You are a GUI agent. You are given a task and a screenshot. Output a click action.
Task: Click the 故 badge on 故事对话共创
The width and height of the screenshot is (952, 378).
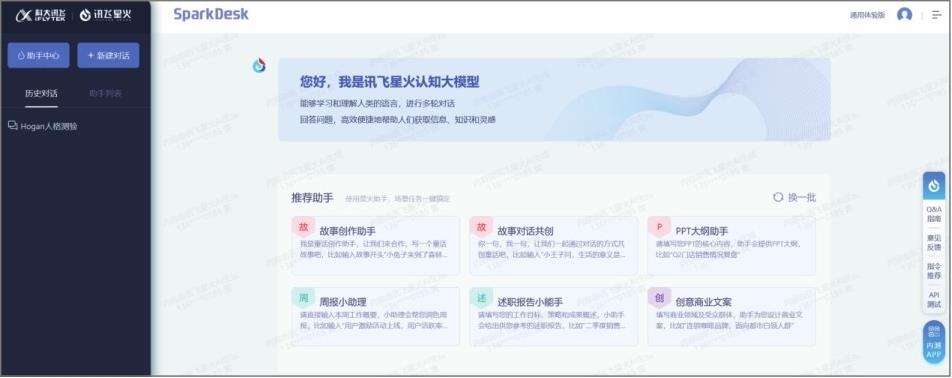pos(481,227)
